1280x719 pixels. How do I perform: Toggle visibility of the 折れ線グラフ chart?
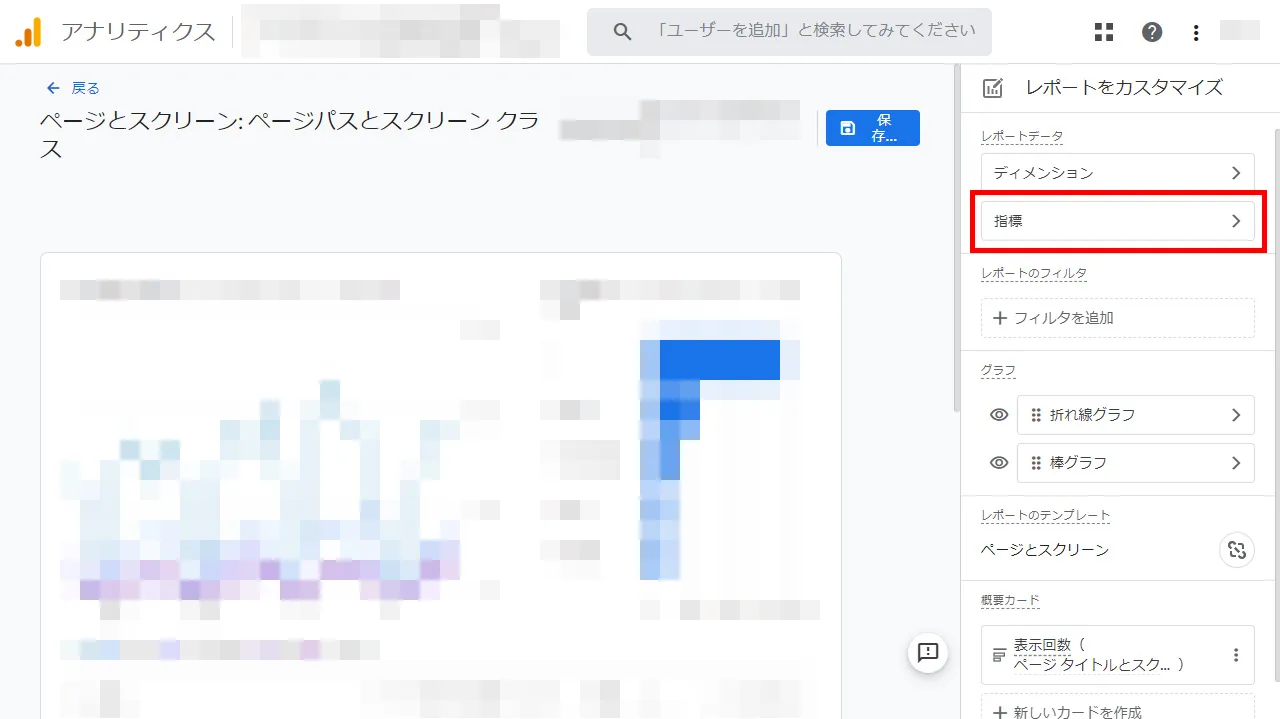click(x=997, y=414)
